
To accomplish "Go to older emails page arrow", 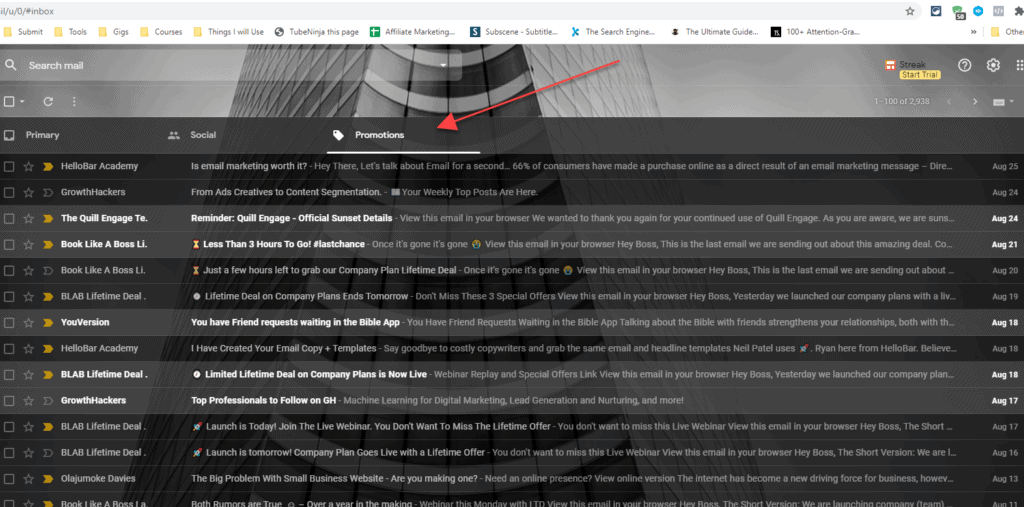I will tap(975, 102).
